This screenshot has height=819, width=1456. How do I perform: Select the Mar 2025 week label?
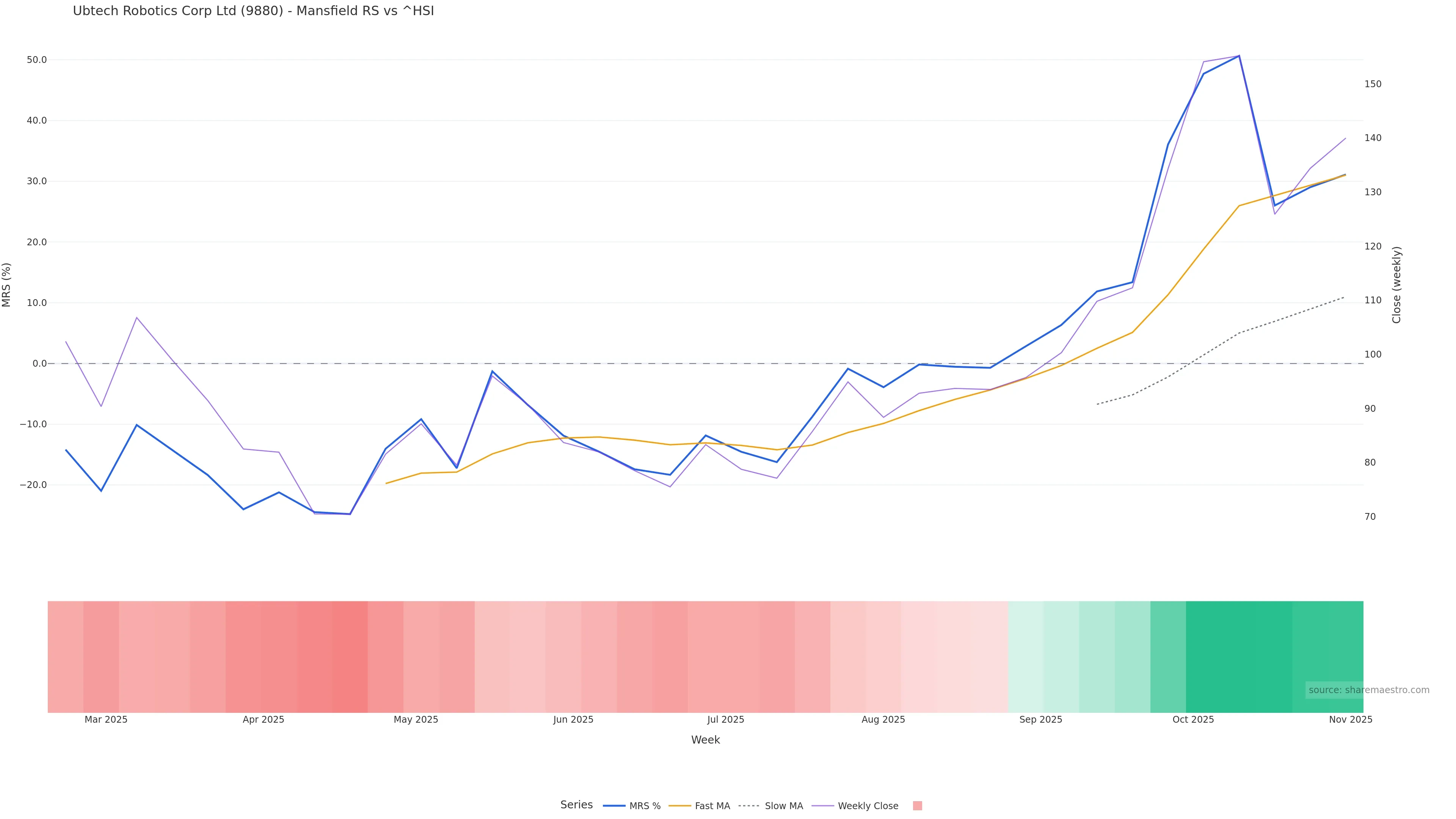[106, 720]
